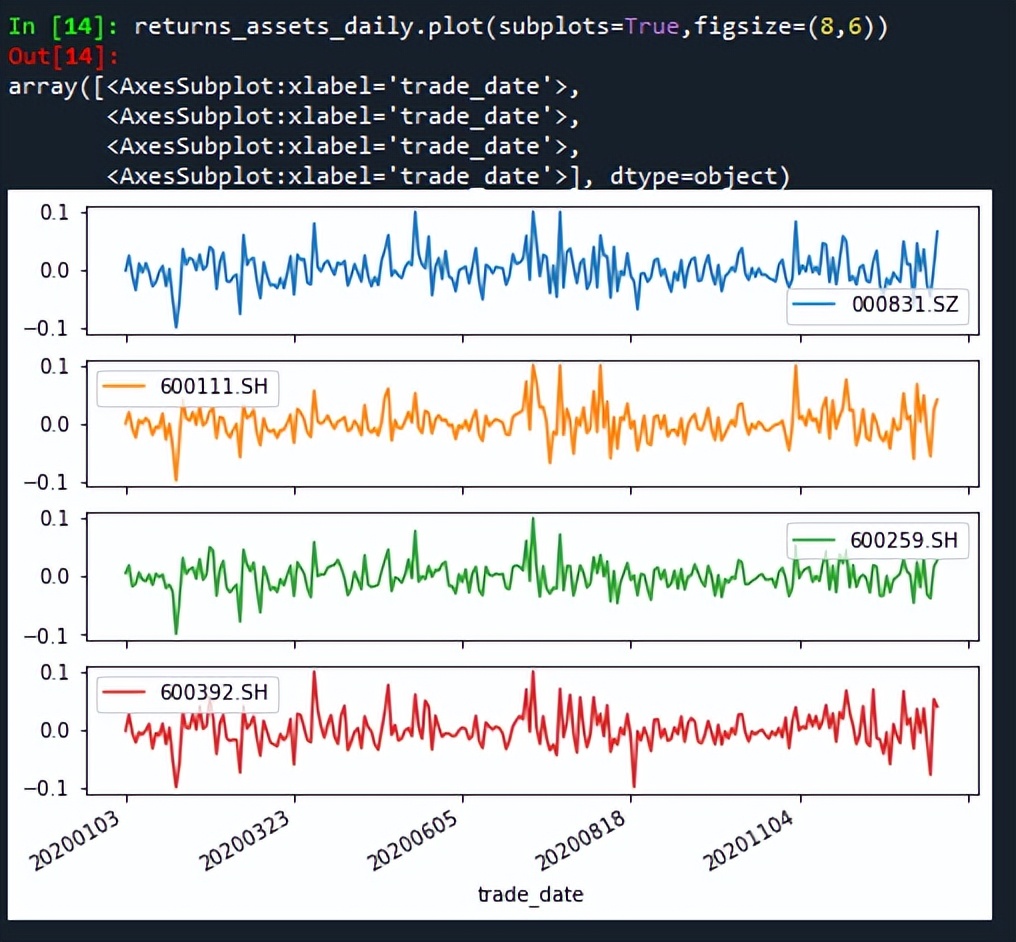Viewport: 1016px width, 942px height.
Task: Click the trade_date x-axis title below the chart
Action: click(x=530, y=894)
